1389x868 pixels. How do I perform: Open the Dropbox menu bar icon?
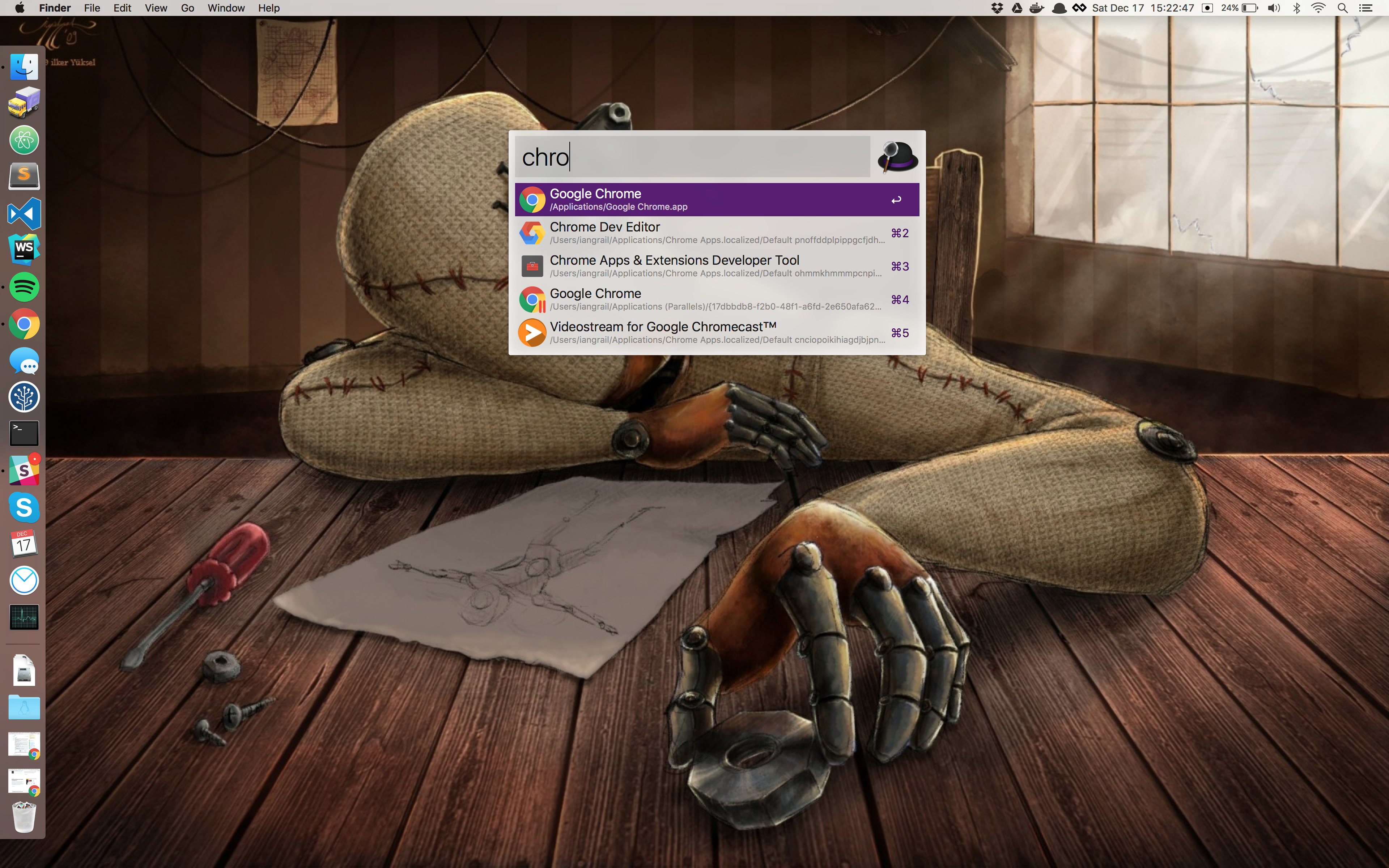tap(997, 8)
